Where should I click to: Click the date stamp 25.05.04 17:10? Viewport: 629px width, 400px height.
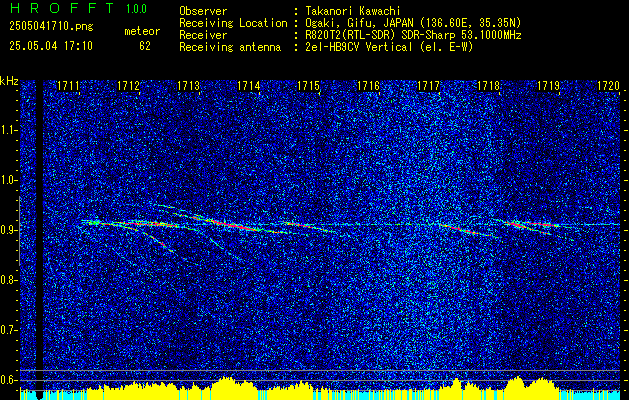(51, 46)
